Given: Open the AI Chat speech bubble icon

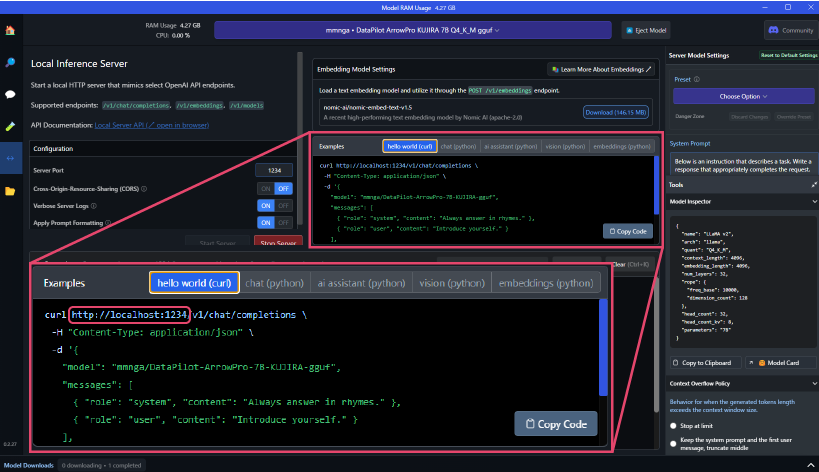Looking at the screenshot, I should coord(10,94).
